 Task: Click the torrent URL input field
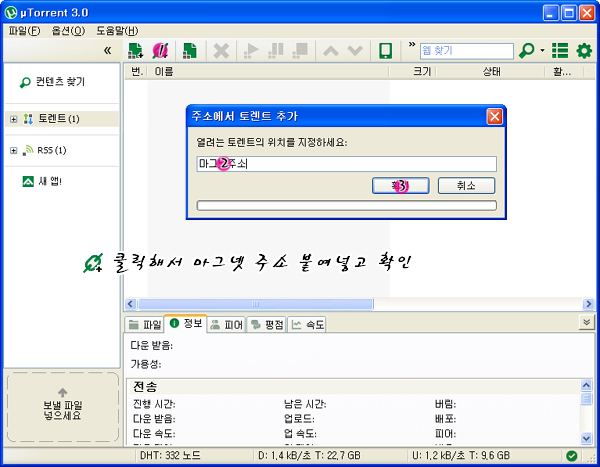tap(346, 164)
